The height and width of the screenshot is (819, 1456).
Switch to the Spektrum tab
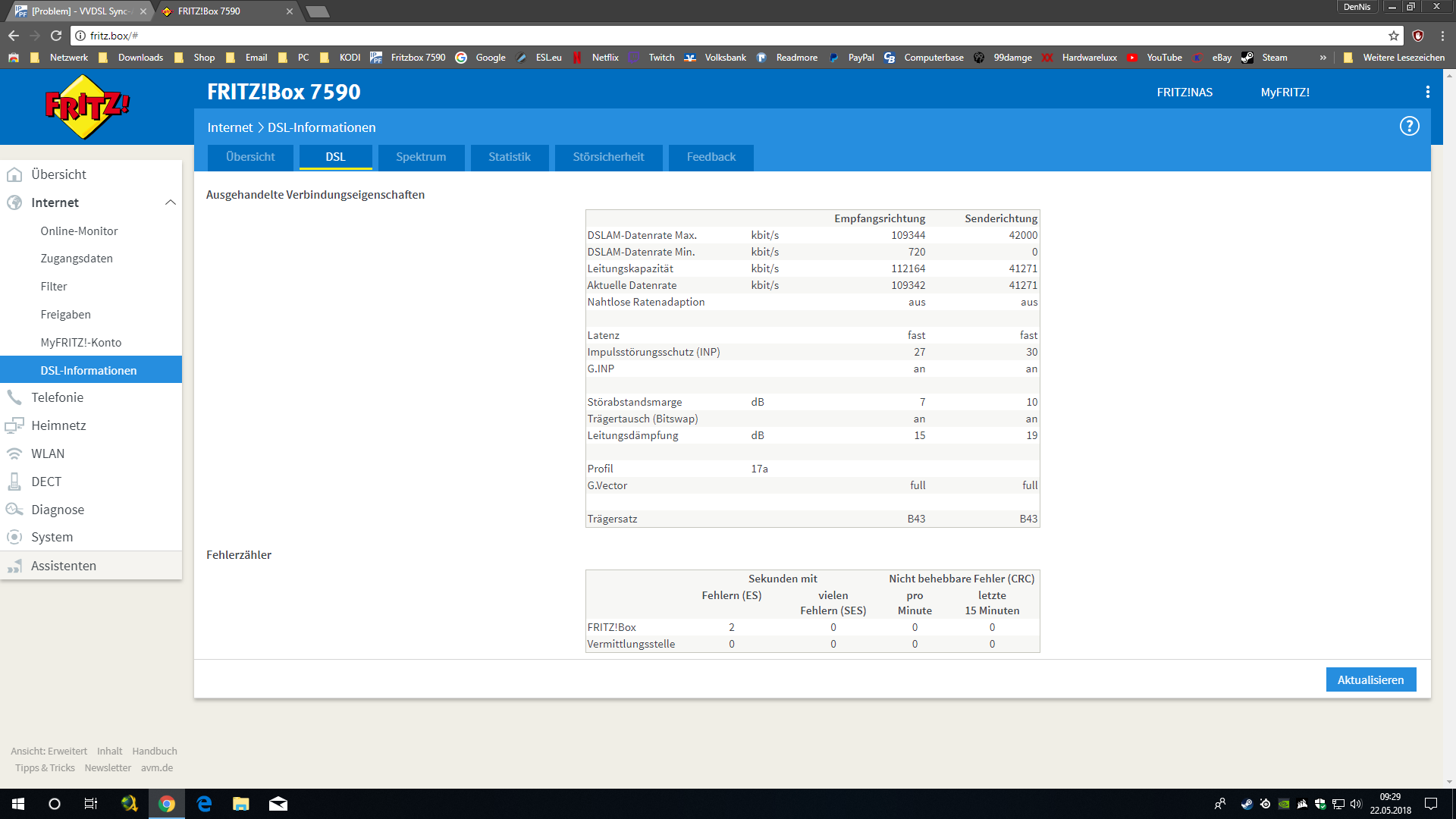point(421,157)
